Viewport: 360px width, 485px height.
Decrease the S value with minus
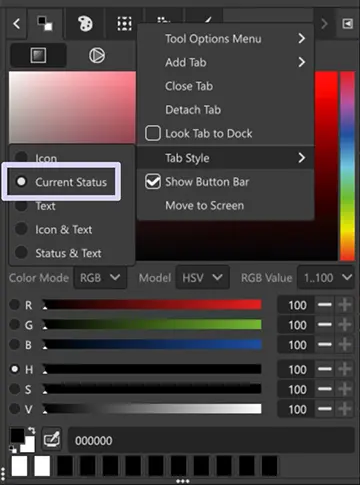pyautogui.click(x=325, y=389)
